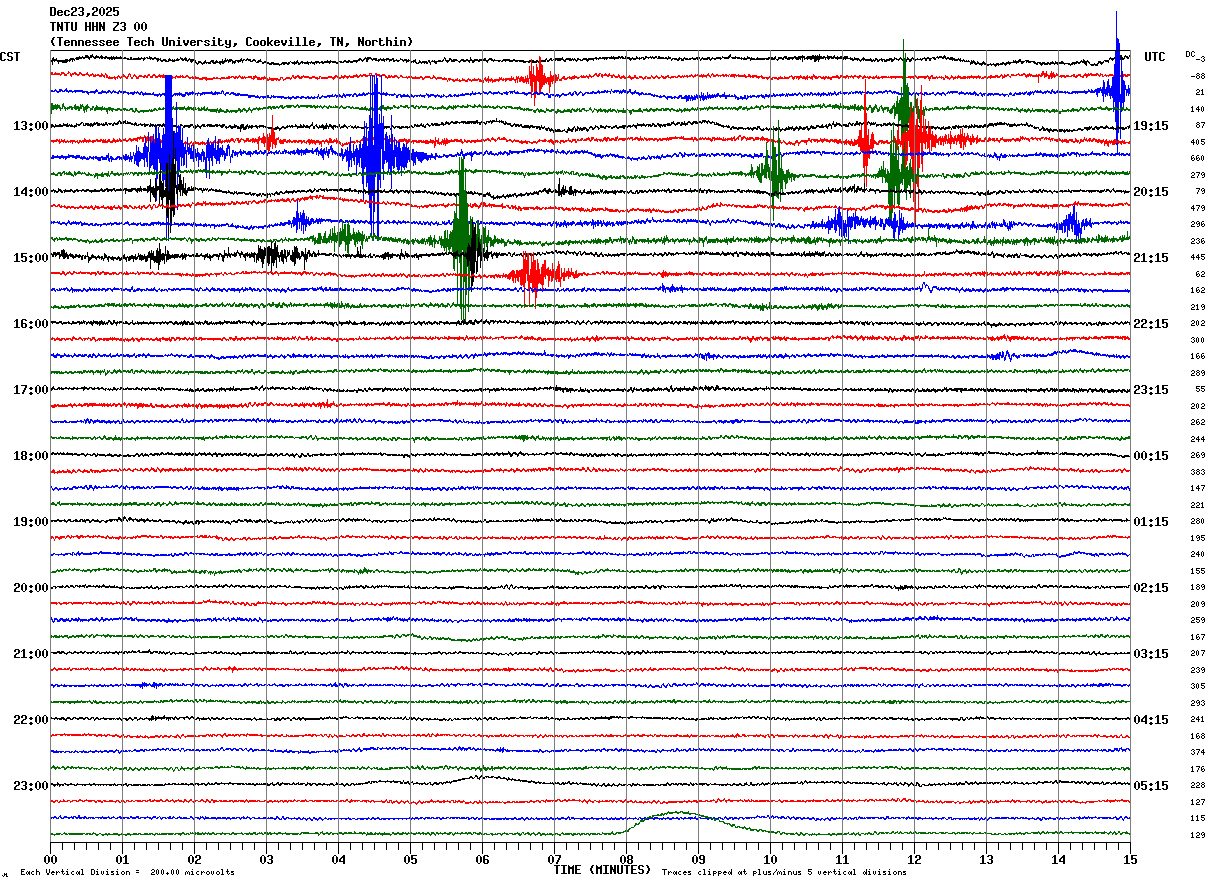
Task: Click the 23:00 CST time label
Action: coord(30,786)
